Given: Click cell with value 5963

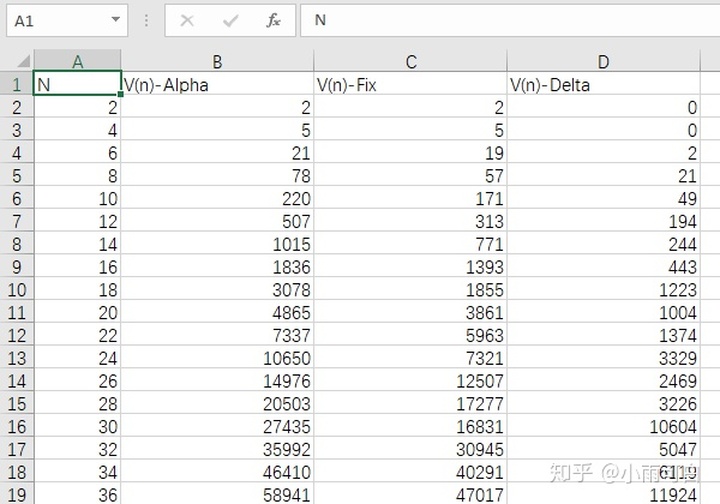Looking at the screenshot, I should (x=411, y=335).
